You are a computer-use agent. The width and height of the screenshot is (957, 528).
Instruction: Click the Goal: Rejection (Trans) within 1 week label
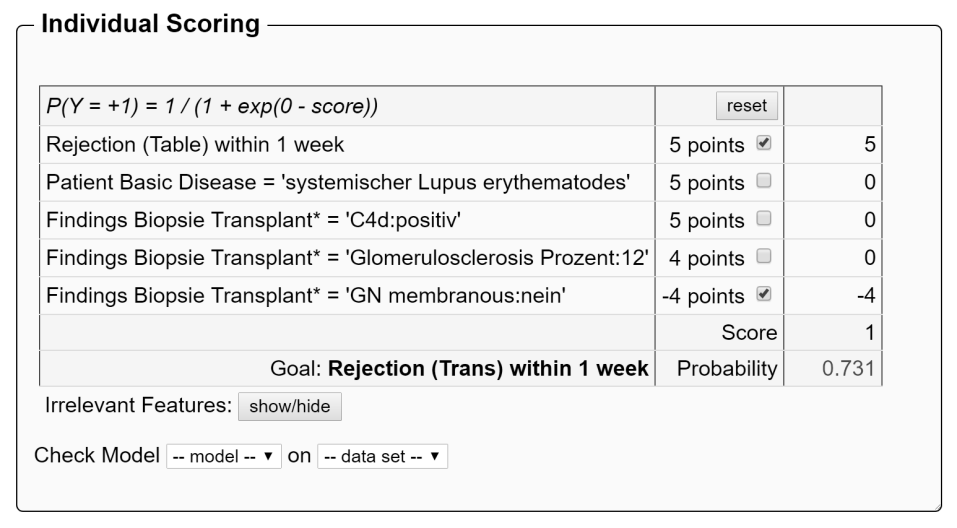point(459,369)
